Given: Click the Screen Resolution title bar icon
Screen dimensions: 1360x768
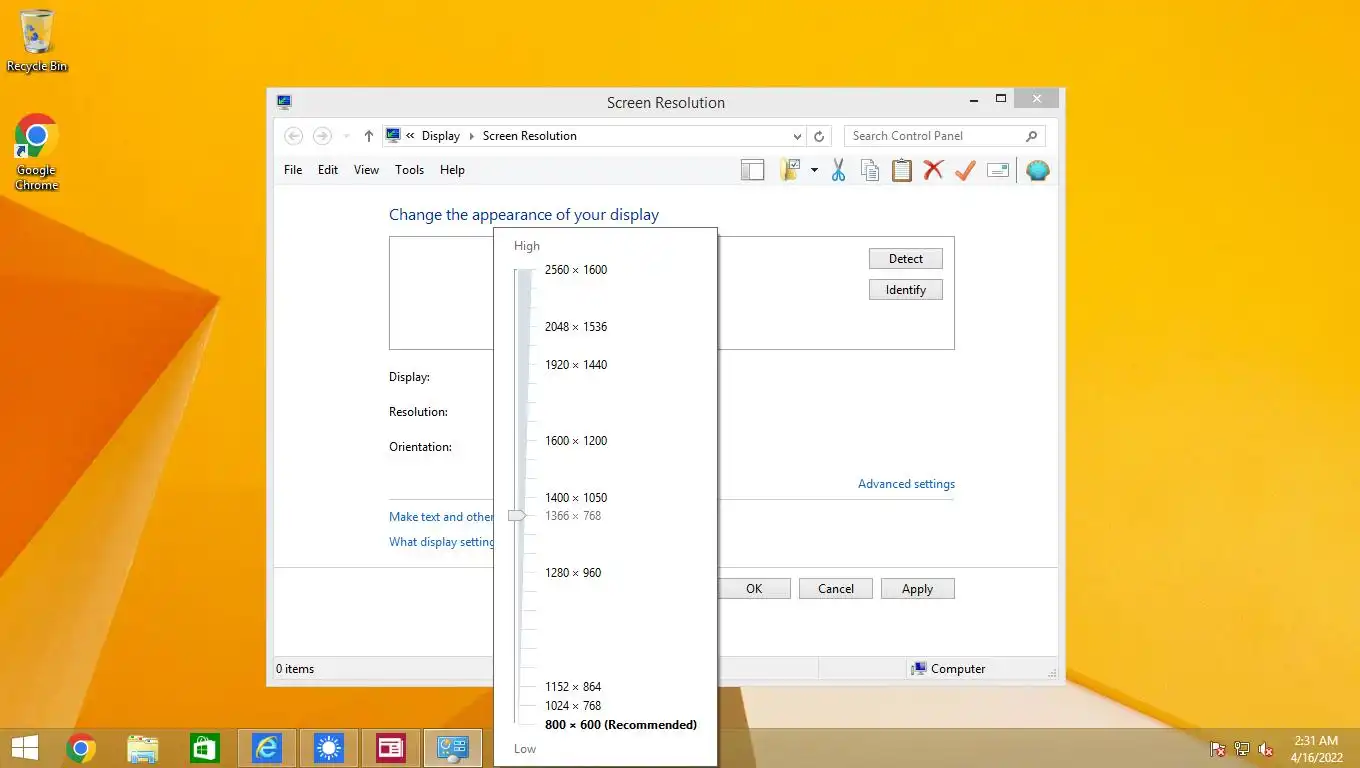Looking at the screenshot, I should [x=284, y=102].
